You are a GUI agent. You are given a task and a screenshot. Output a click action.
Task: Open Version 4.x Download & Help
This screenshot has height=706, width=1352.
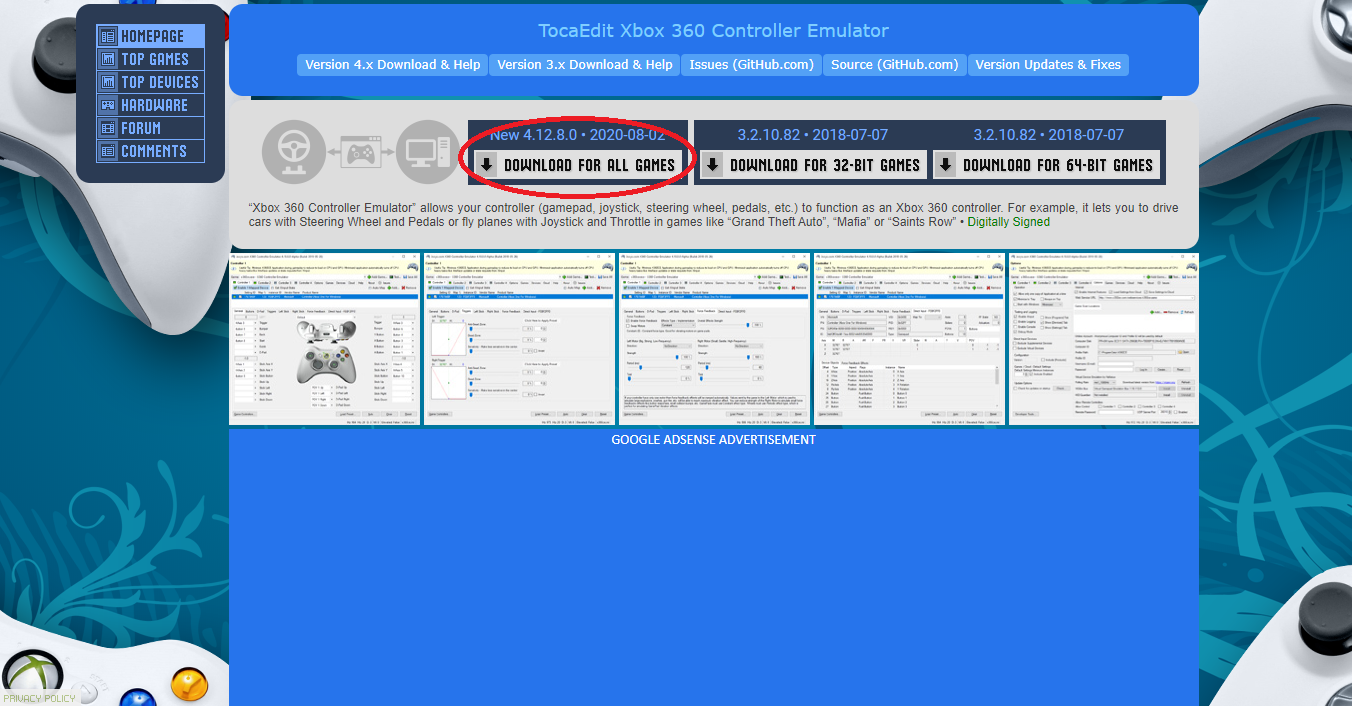(393, 65)
